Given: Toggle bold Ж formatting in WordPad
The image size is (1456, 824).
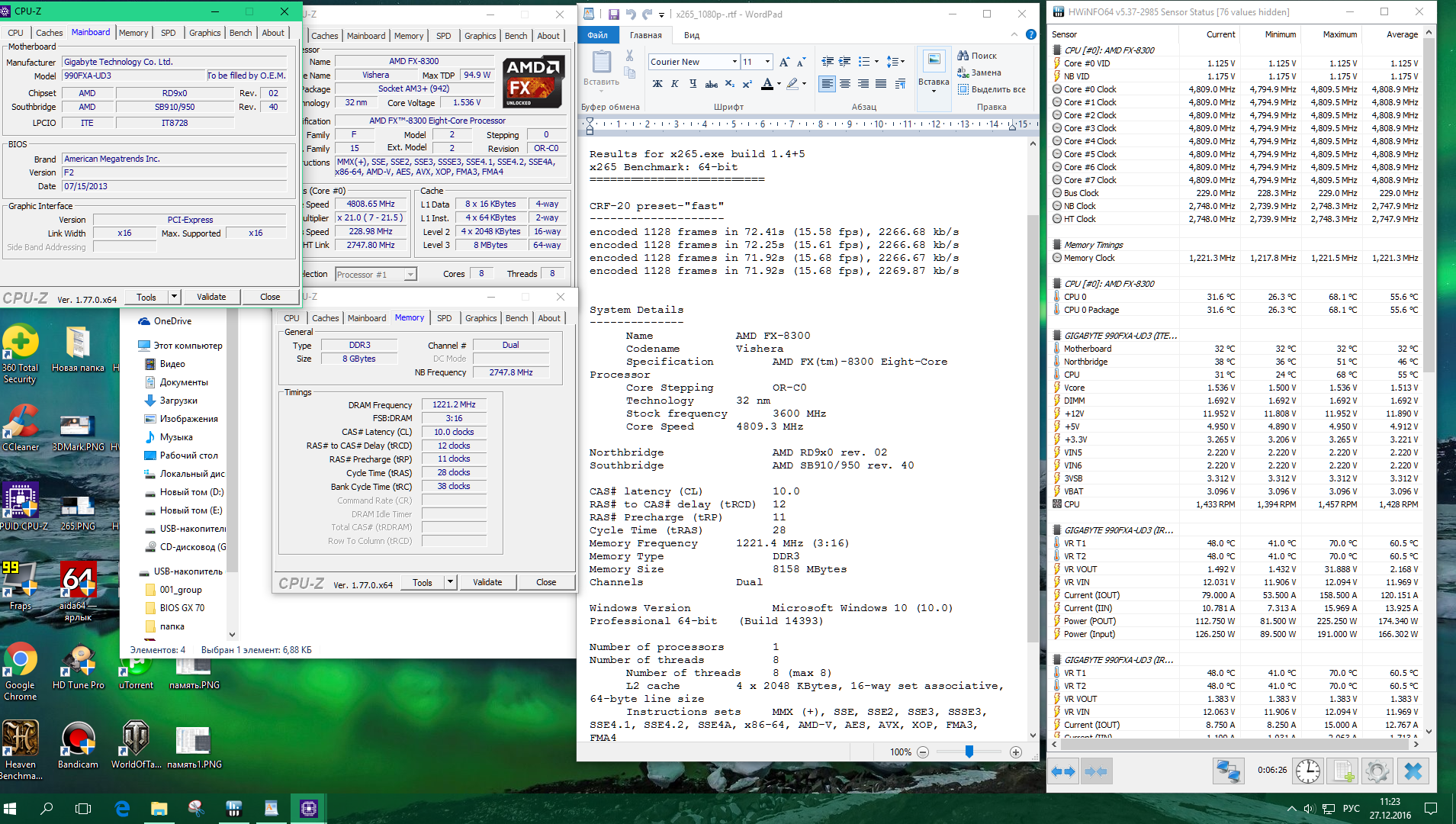Looking at the screenshot, I should point(657,84).
